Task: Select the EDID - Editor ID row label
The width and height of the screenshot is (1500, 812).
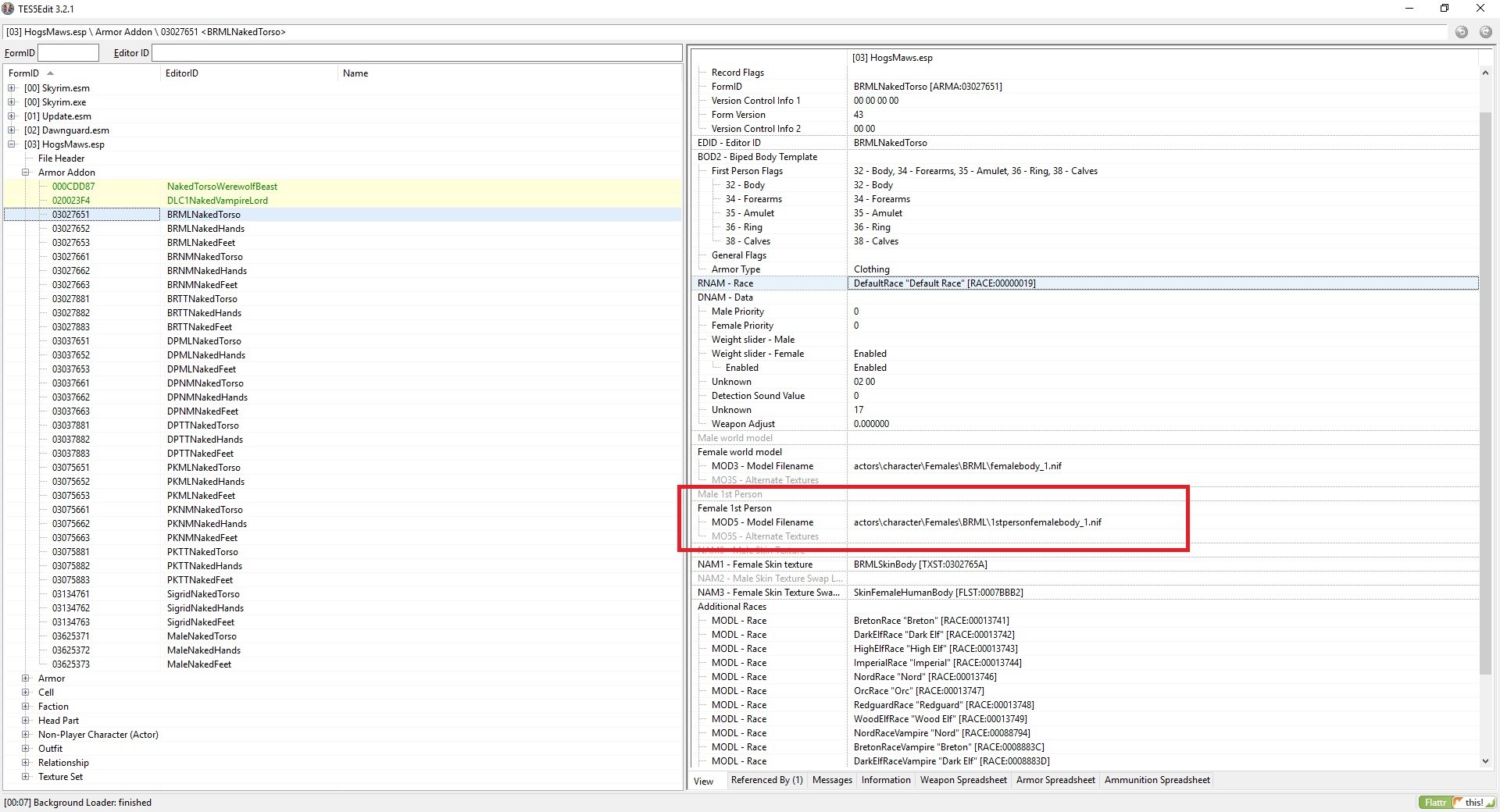Action: pos(729,143)
